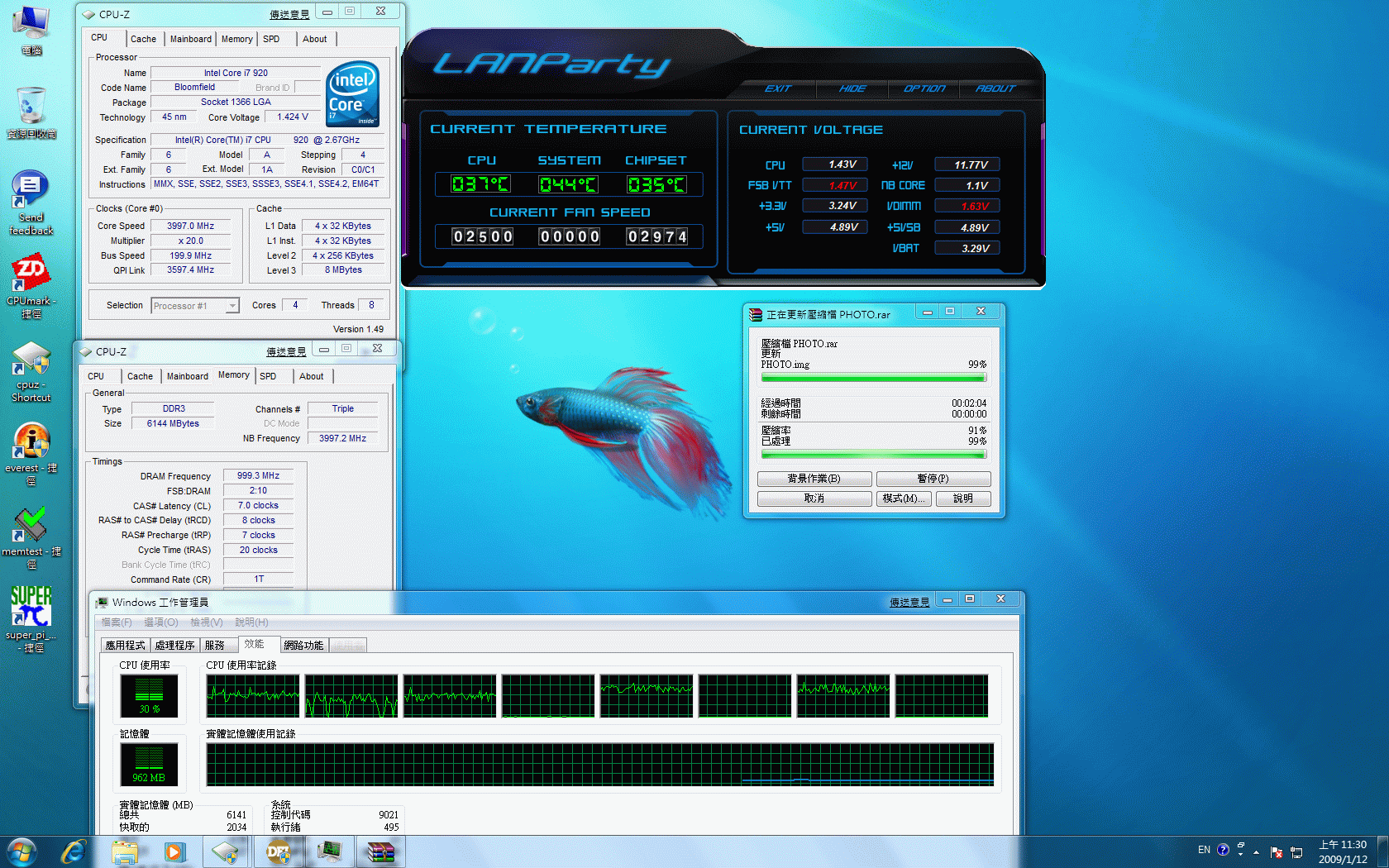Launch the CPUmark desktop shortcut
Screen dimensions: 1389x868
tap(31, 287)
